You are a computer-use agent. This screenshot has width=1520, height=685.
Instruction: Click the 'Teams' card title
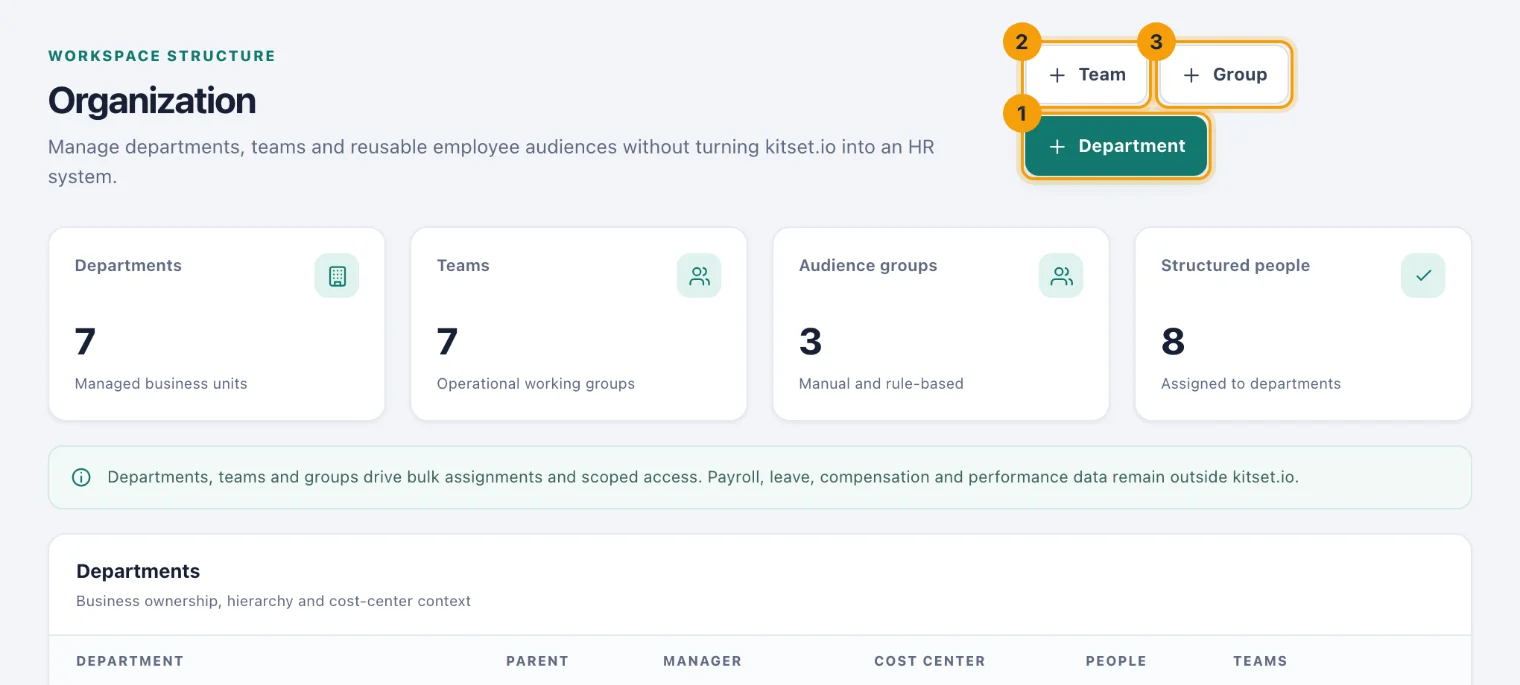(x=463, y=266)
